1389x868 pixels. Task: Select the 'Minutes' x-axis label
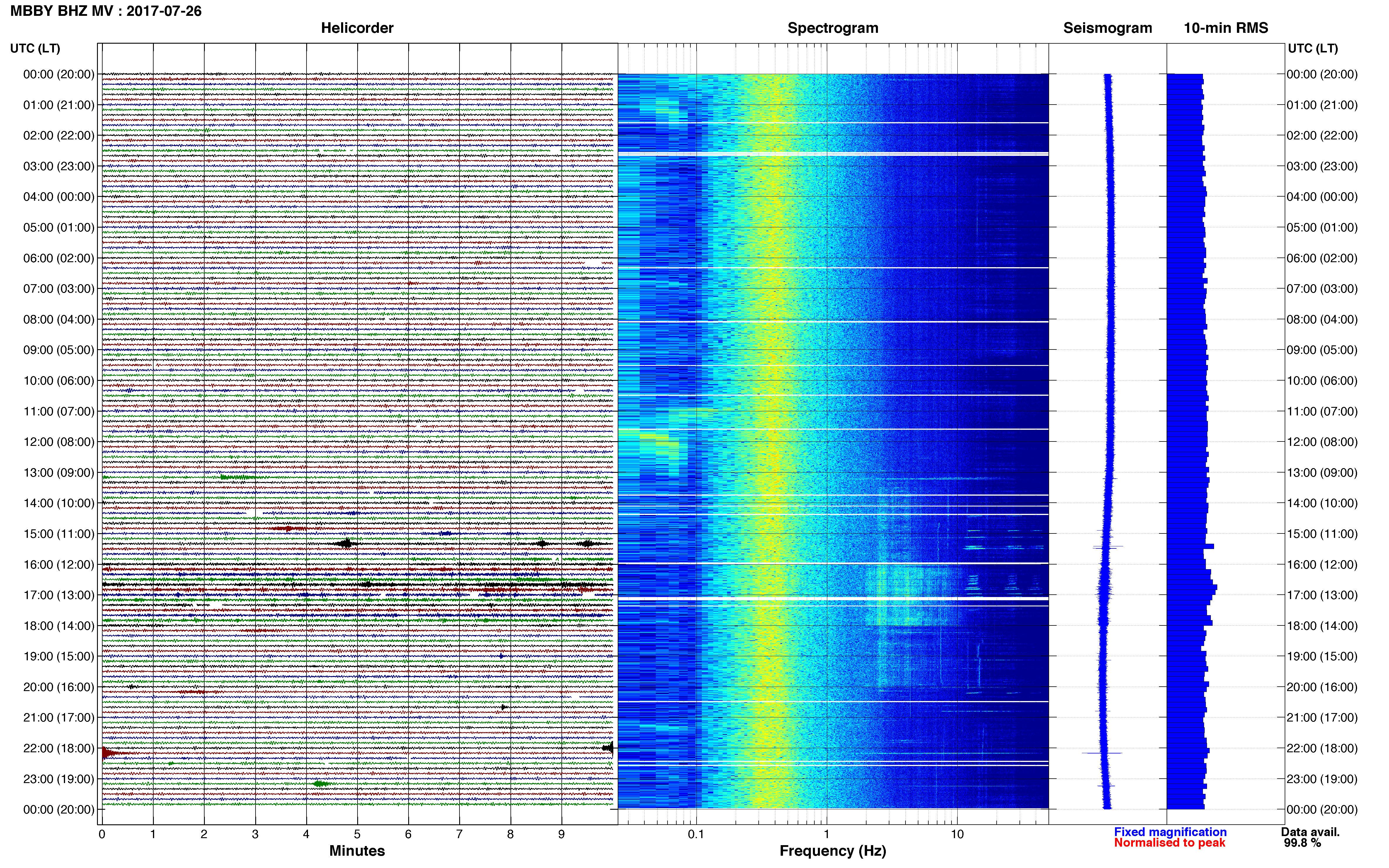point(357,851)
